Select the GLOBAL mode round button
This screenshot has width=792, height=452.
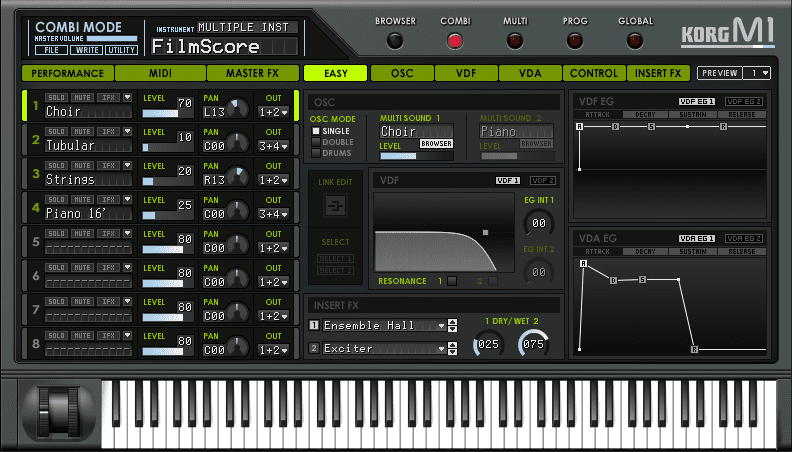click(x=635, y=41)
